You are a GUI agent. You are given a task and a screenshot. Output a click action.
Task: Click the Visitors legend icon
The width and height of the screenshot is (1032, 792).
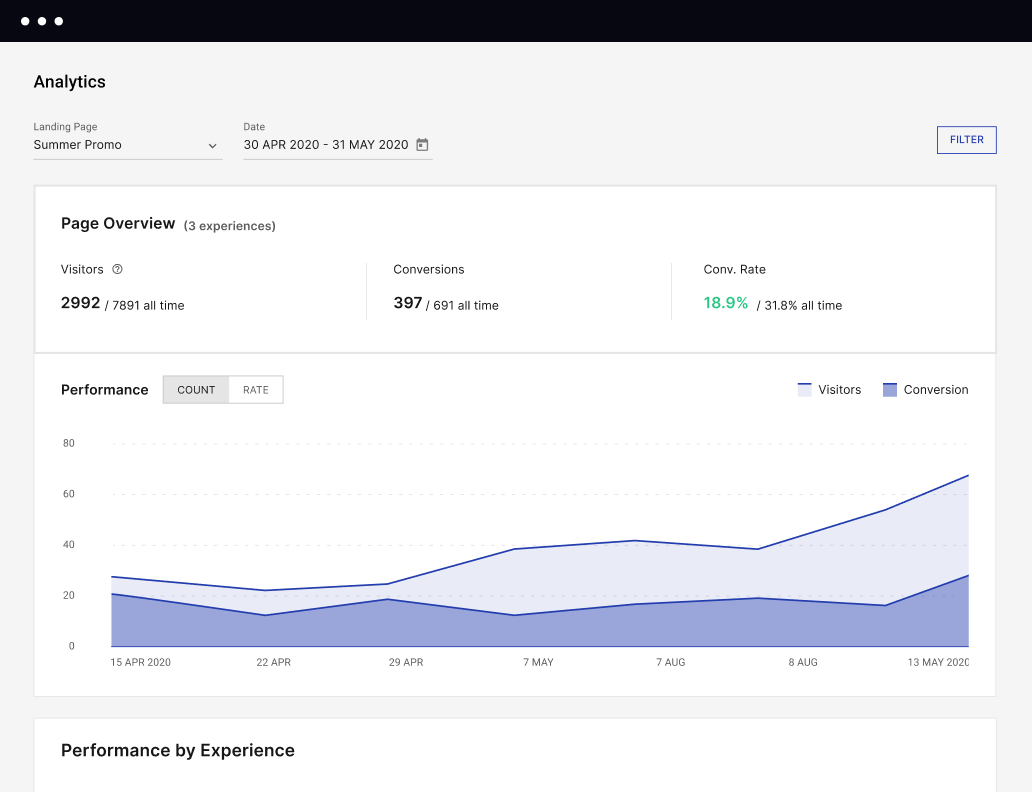point(807,389)
